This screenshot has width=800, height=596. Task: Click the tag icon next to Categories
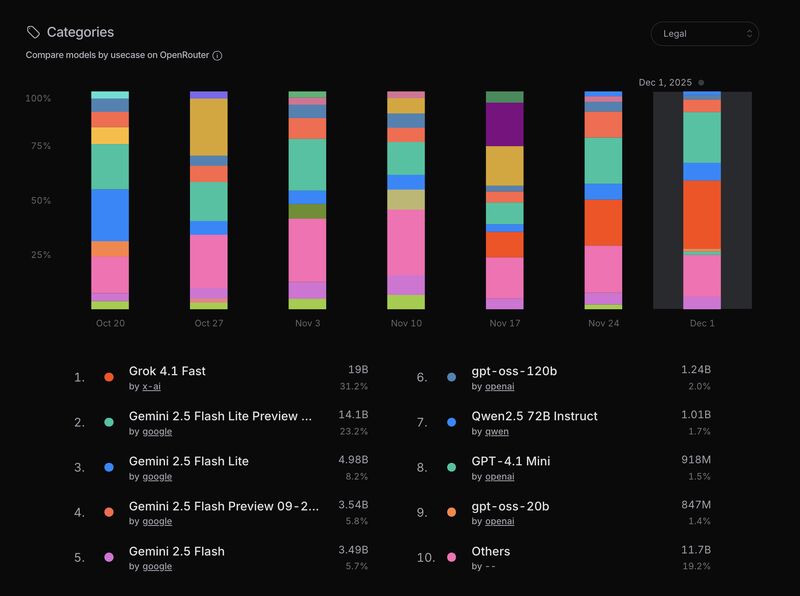tap(33, 32)
